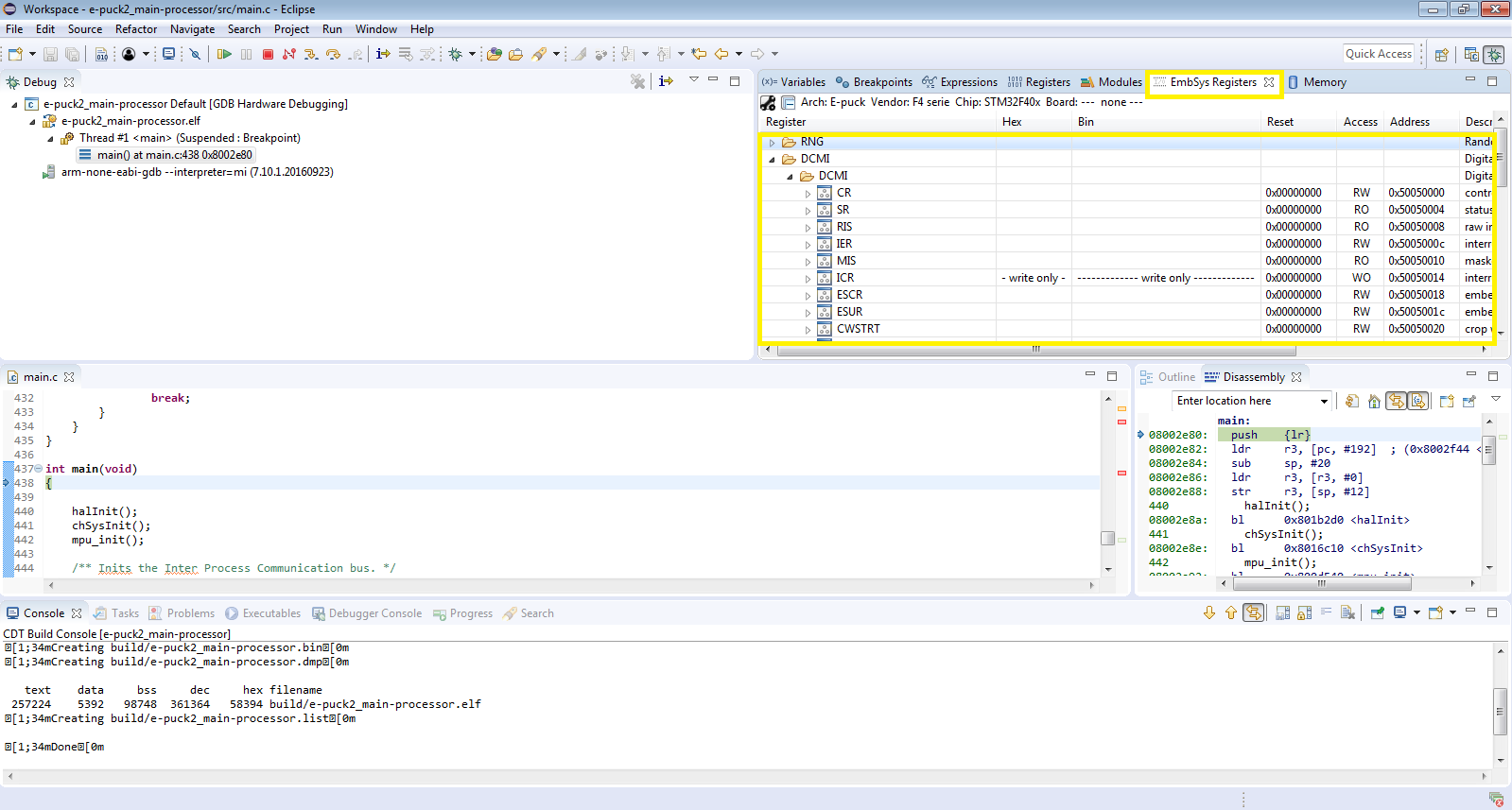Viewport: 1512px width, 810px height.
Task: Expand the RNG register folder
Action: [x=773, y=143]
